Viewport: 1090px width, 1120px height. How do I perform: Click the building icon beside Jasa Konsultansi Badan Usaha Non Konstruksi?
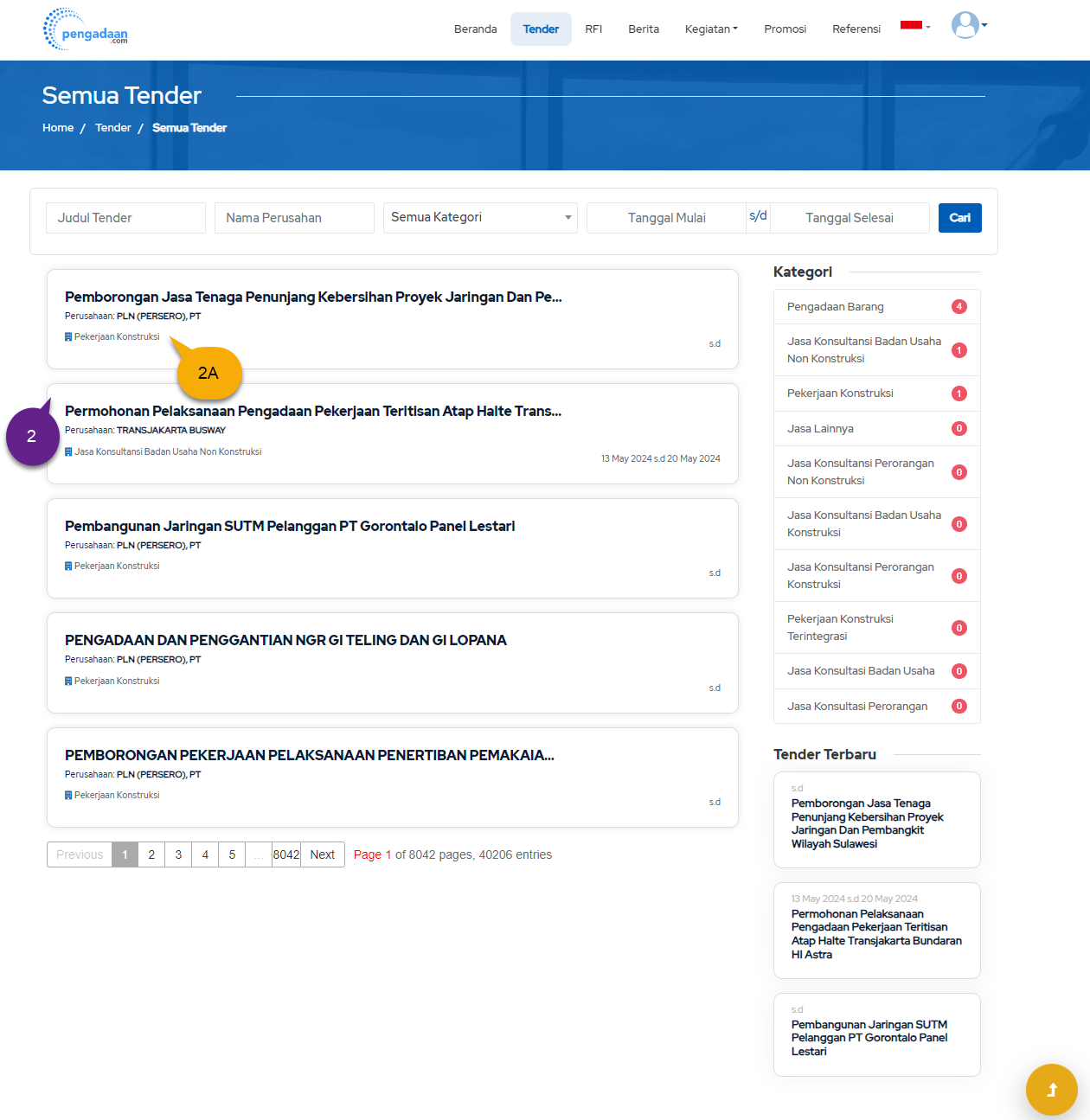68,452
